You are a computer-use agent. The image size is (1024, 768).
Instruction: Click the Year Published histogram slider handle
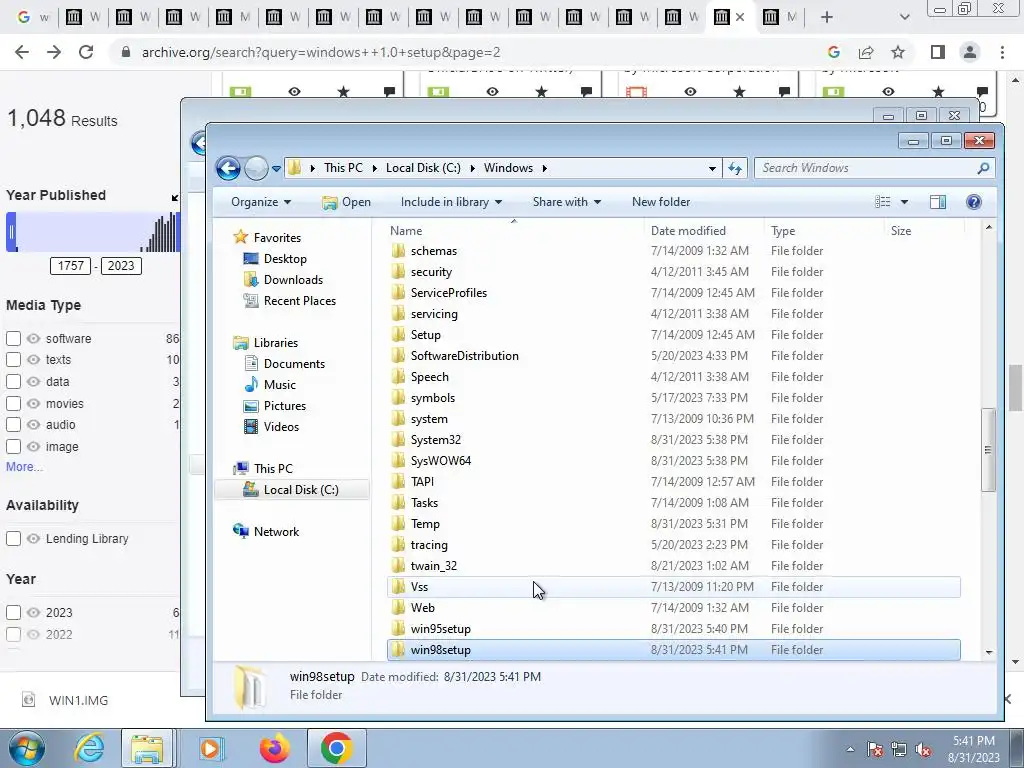pos(11,232)
